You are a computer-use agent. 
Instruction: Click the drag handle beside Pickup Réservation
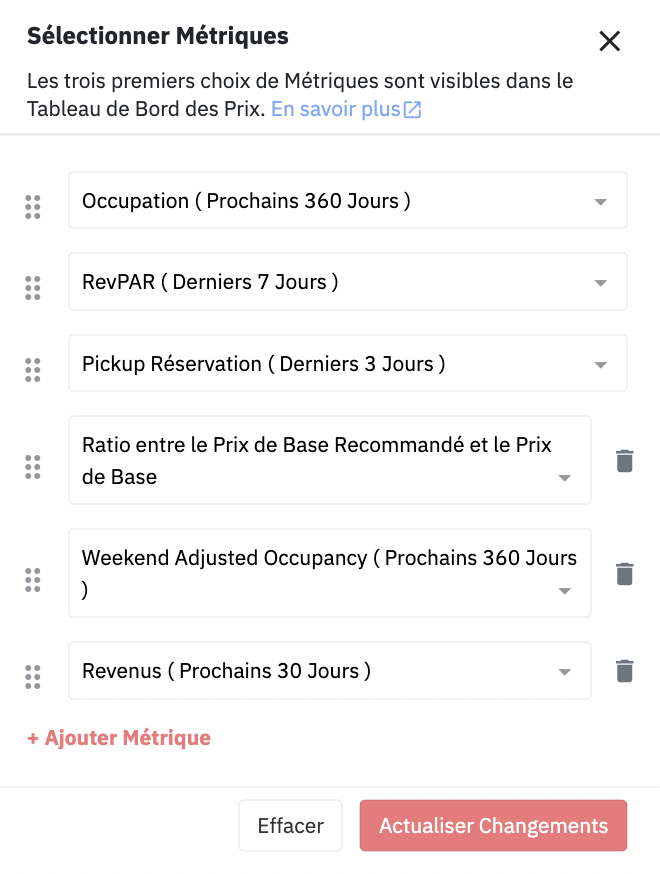point(33,370)
